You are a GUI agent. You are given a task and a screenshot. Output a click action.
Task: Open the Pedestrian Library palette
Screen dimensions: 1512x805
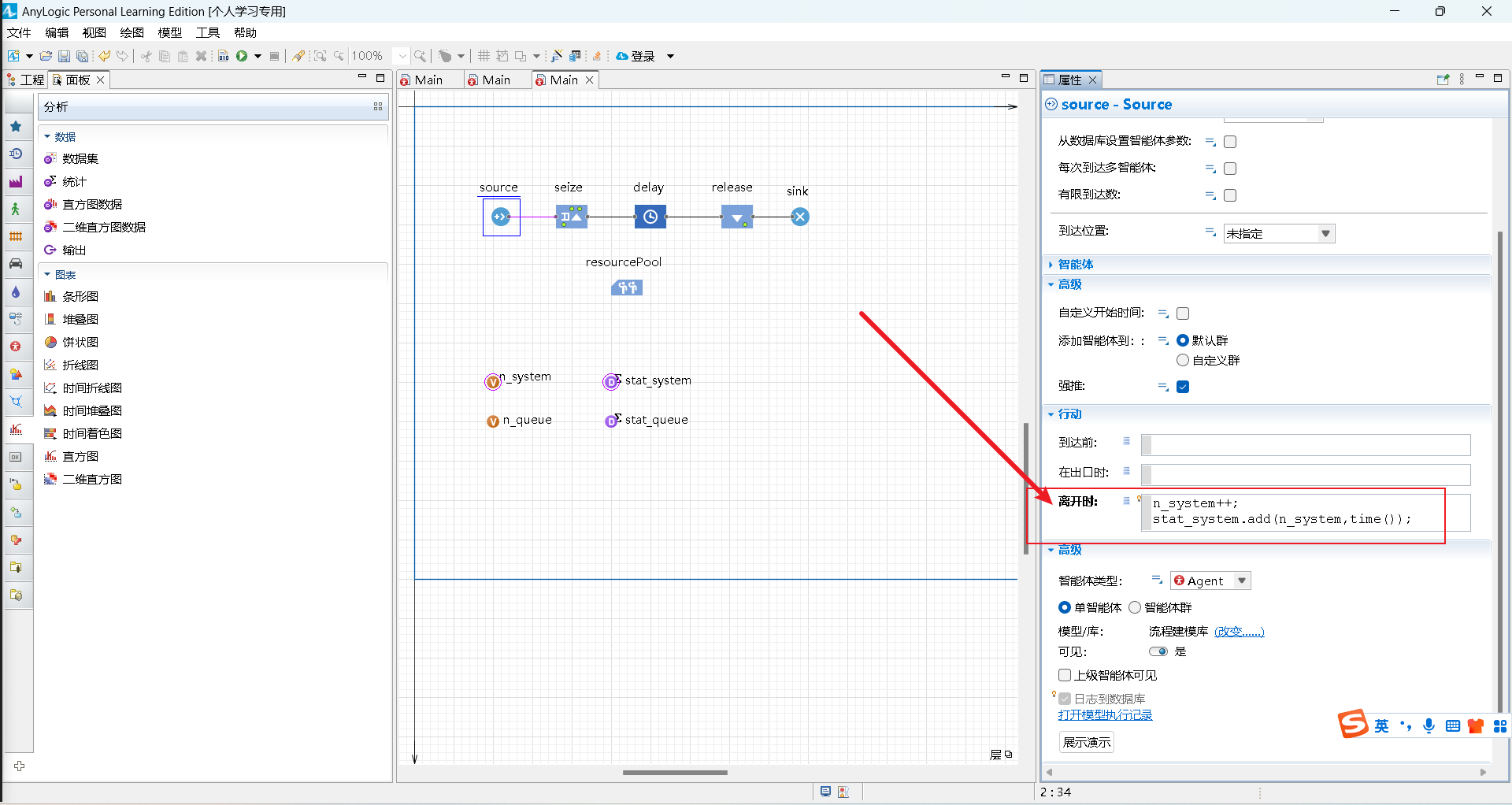16,209
